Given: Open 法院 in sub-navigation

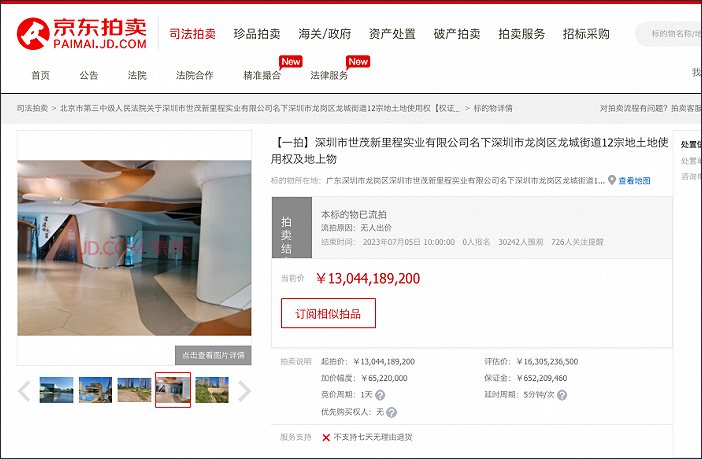Looking at the screenshot, I should pos(137,75).
